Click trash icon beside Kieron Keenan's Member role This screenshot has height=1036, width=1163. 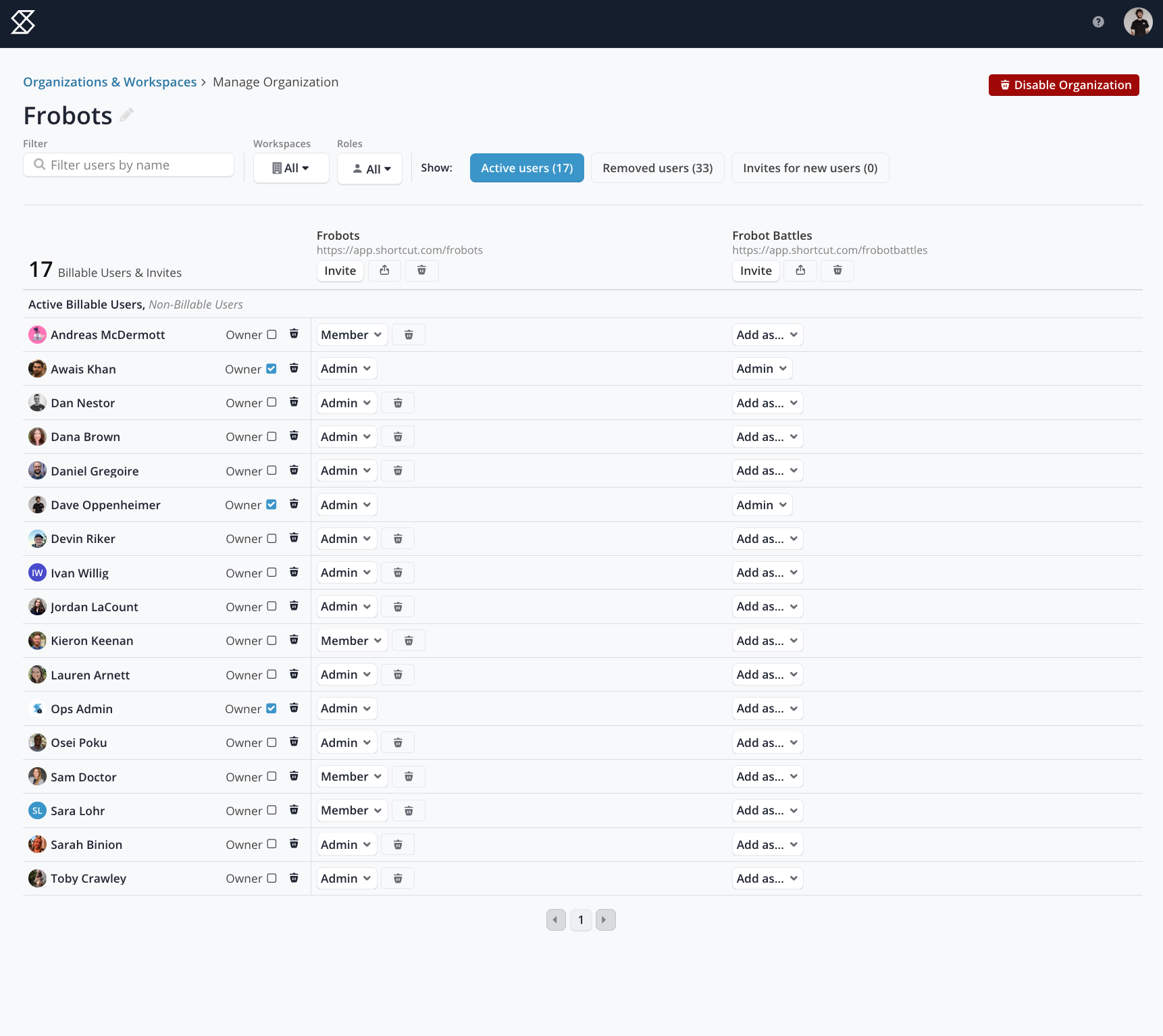(x=409, y=641)
